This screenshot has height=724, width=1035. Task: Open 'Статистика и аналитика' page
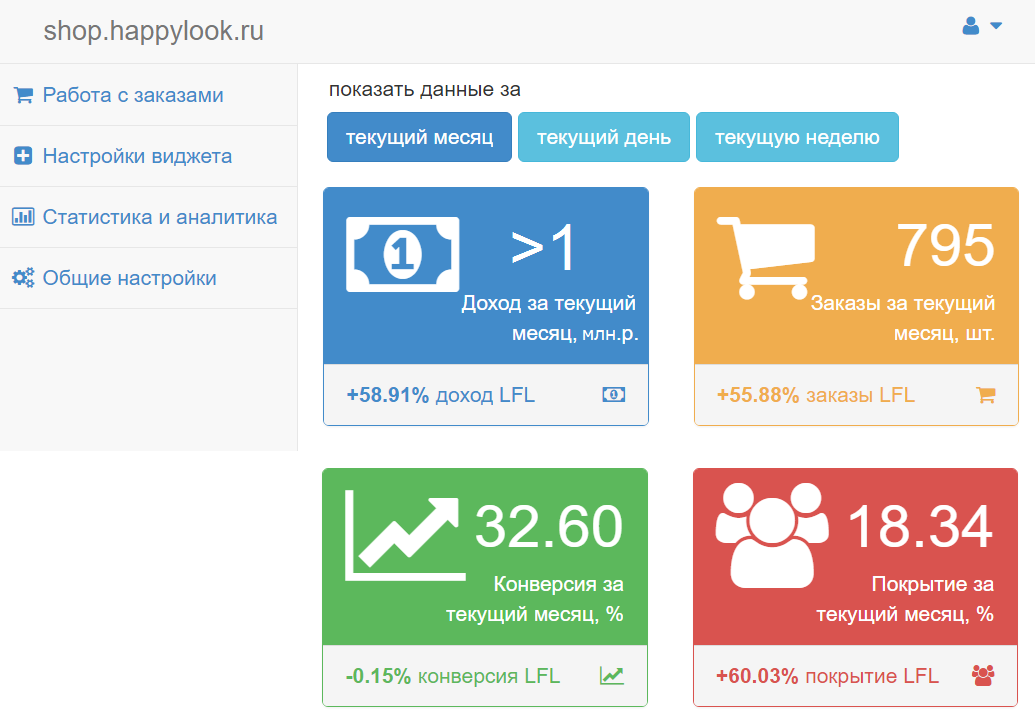tap(159, 217)
